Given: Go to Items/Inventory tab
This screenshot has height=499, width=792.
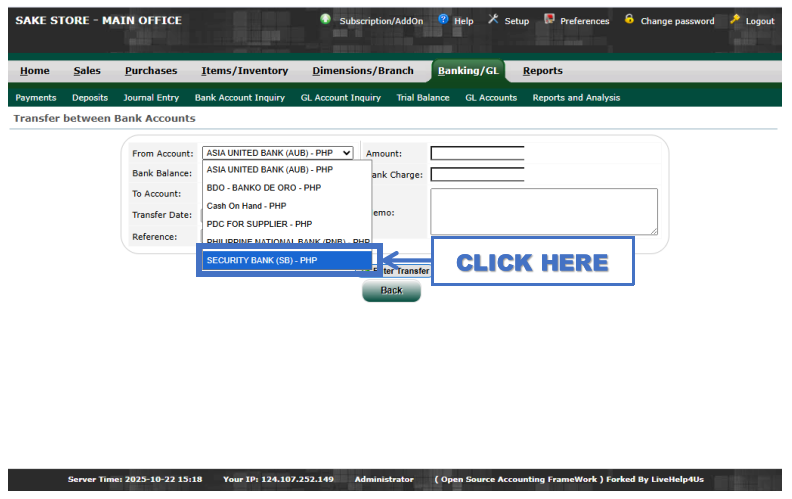Looking at the screenshot, I should (x=244, y=71).
